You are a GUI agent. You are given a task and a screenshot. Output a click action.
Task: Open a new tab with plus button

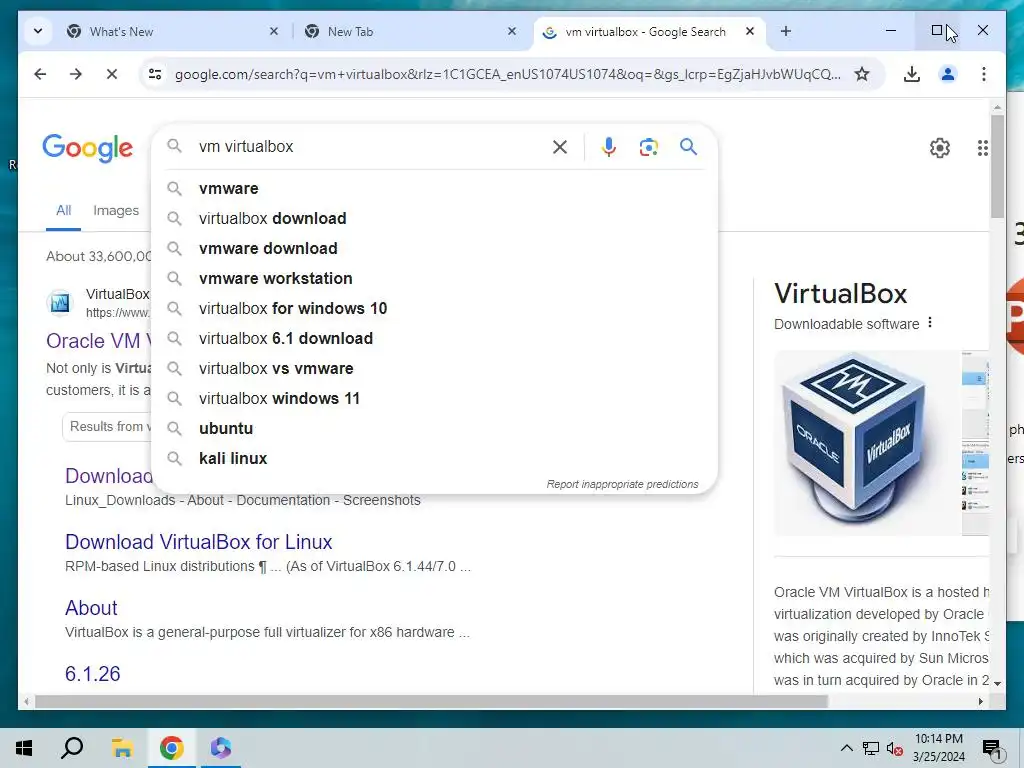(786, 31)
